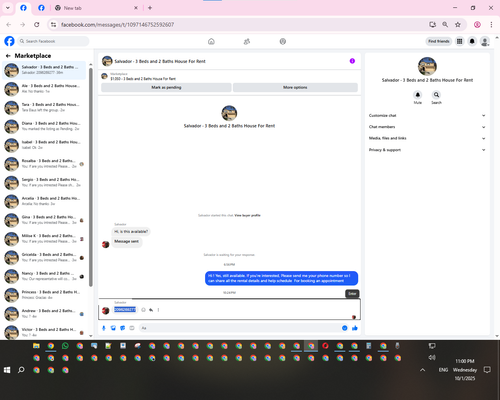The width and height of the screenshot is (500, 400).
Task: Bookmark this page with the star icon
Action: tap(458, 25)
